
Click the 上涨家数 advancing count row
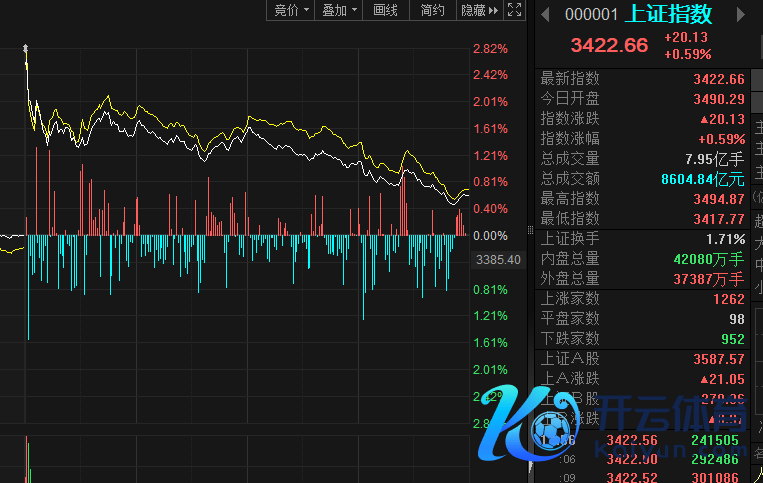click(x=642, y=299)
